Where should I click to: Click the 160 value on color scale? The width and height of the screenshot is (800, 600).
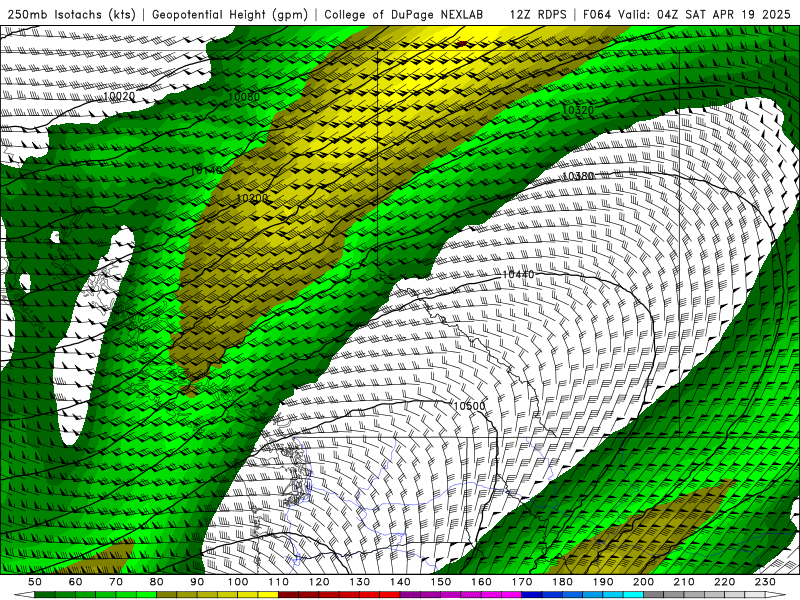tap(481, 582)
